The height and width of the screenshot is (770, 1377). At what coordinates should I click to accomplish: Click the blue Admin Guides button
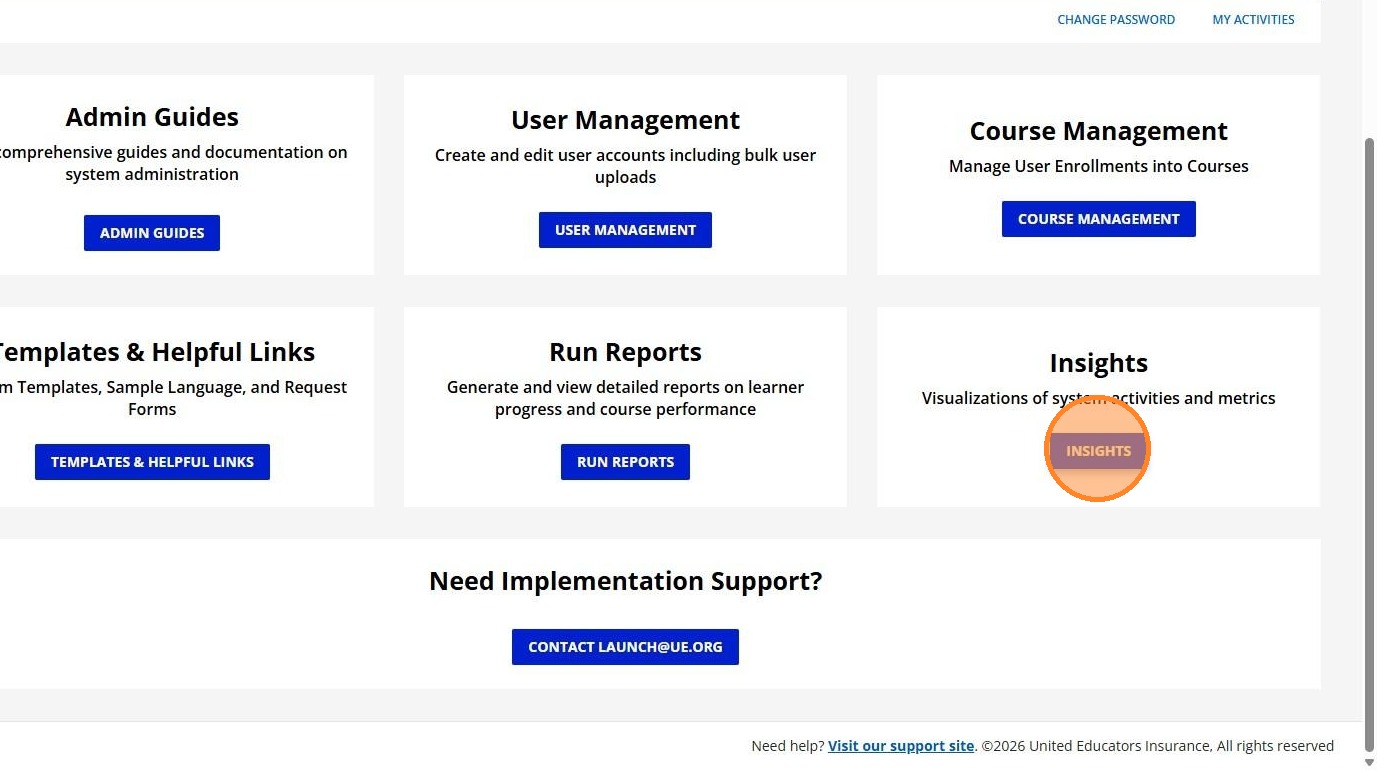pos(152,233)
